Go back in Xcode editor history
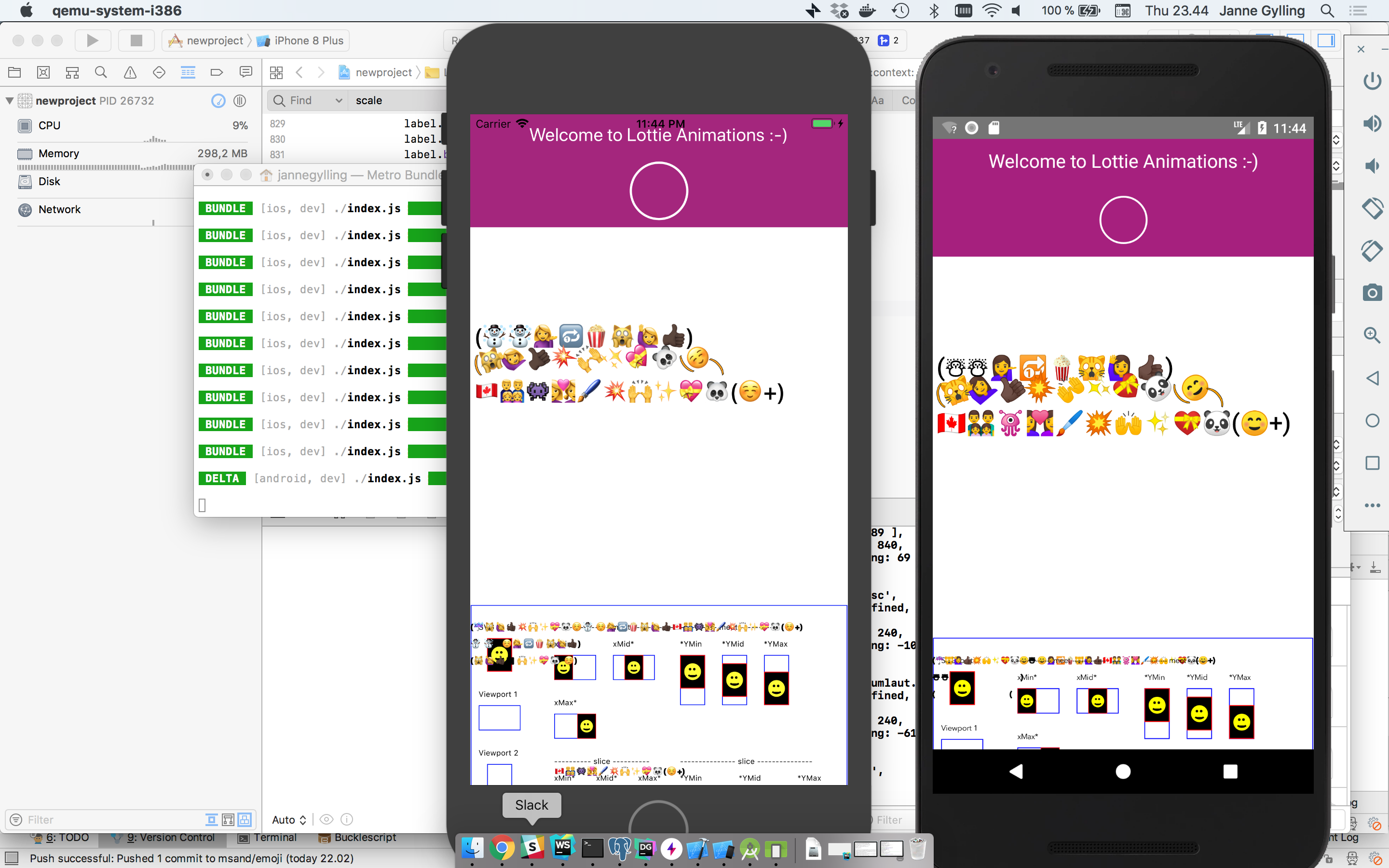 299,72
